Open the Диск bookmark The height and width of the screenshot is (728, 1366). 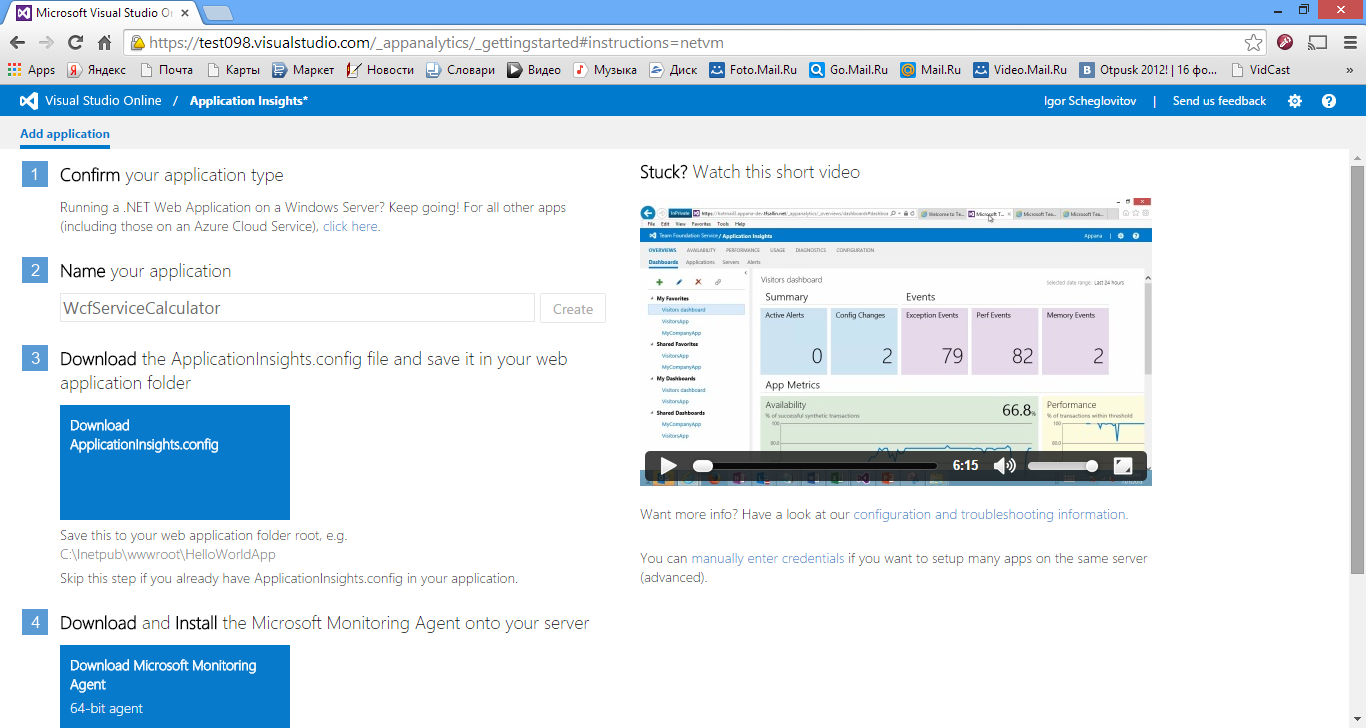[x=673, y=70]
